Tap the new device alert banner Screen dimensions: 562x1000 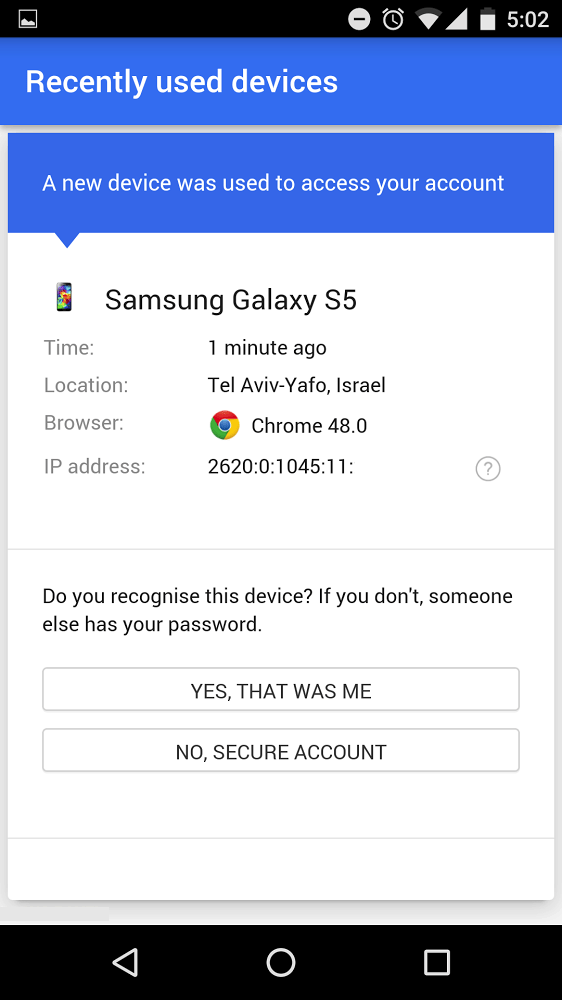point(281,183)
